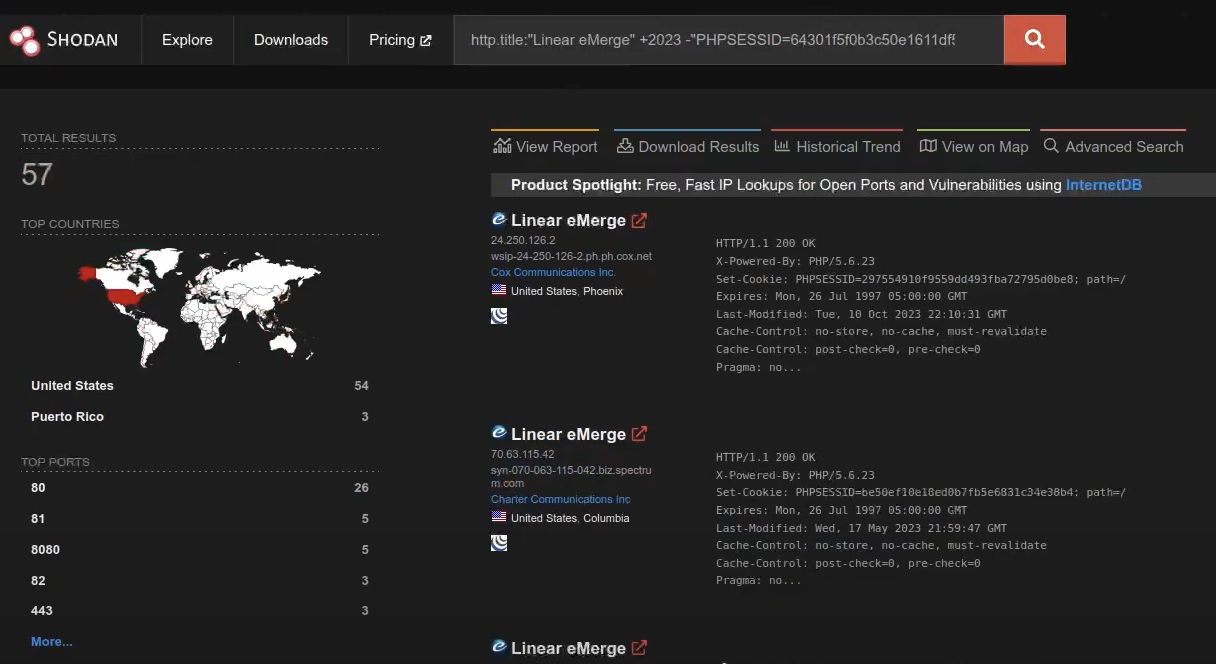Viewport: 1216px width, 664px height.
Task: Switch to the Downloads page
Action: pyautogui.click(x=290, y=39)
